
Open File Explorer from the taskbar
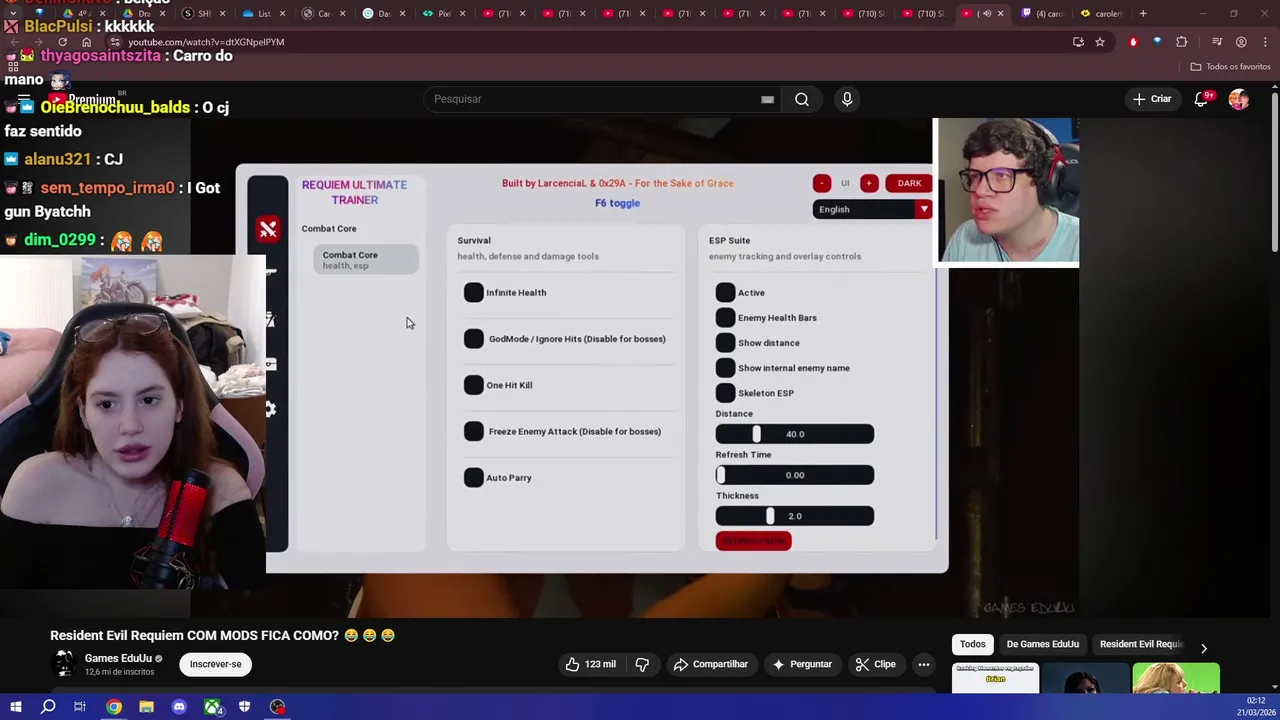coord(146,707)
